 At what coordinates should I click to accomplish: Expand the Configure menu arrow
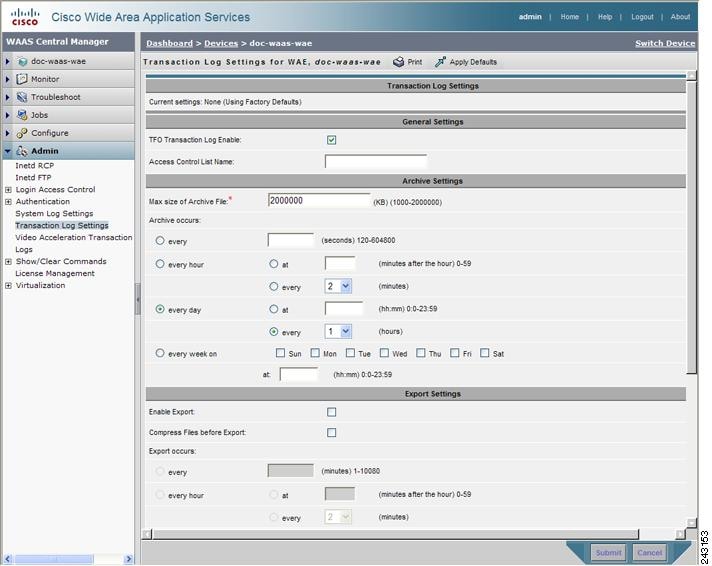(7, 133)
